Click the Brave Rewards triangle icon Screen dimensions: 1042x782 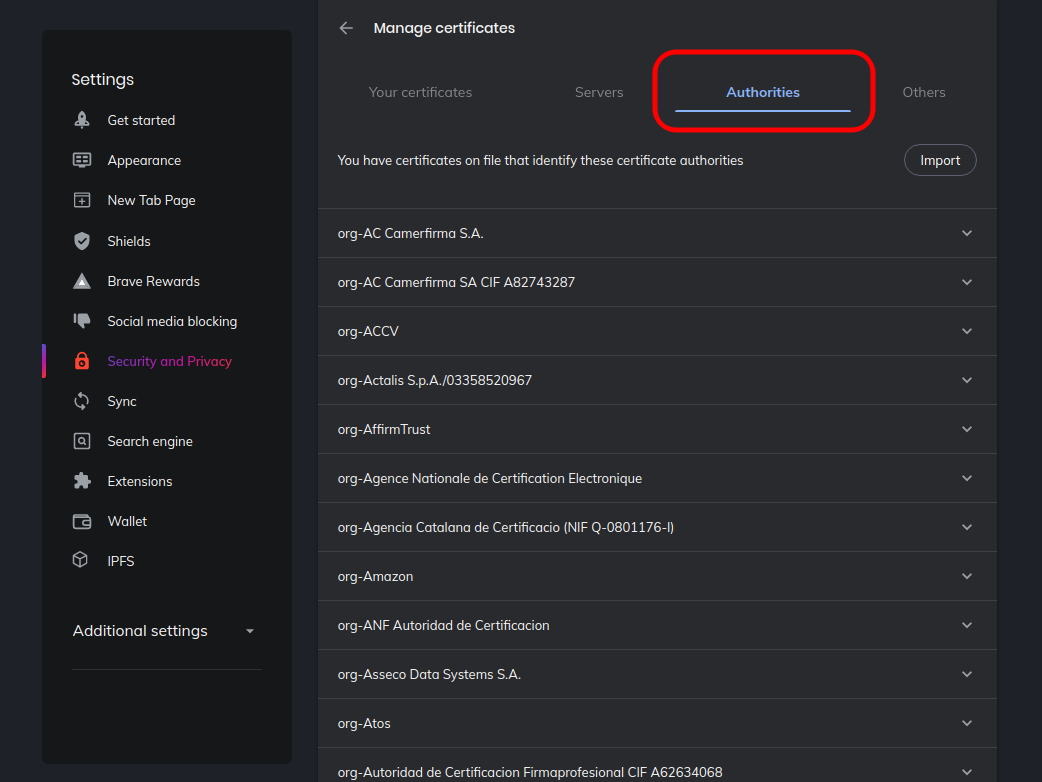82,281
